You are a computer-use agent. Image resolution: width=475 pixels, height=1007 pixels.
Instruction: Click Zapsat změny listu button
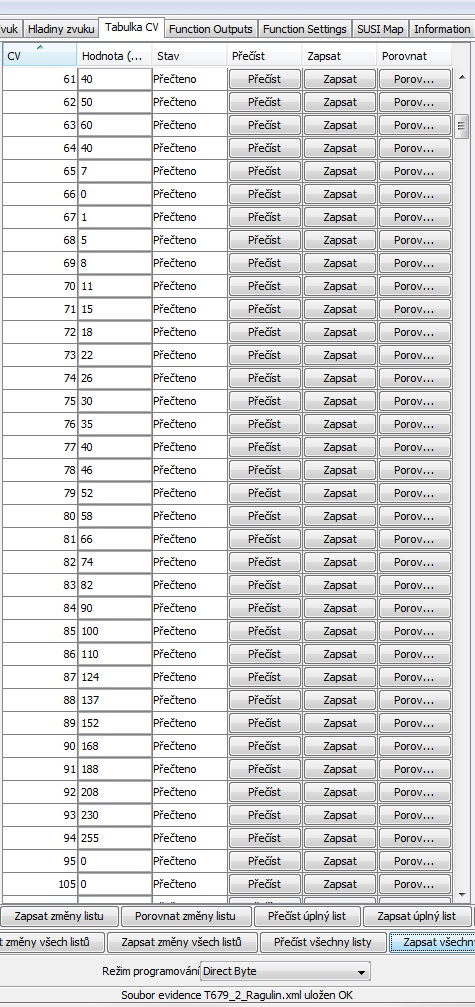click(58, 915)
